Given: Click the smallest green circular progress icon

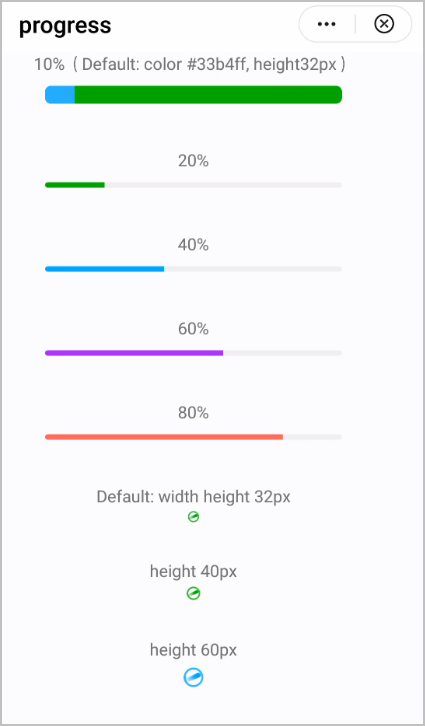Looking at the screenshot, I should pos(194,517).
